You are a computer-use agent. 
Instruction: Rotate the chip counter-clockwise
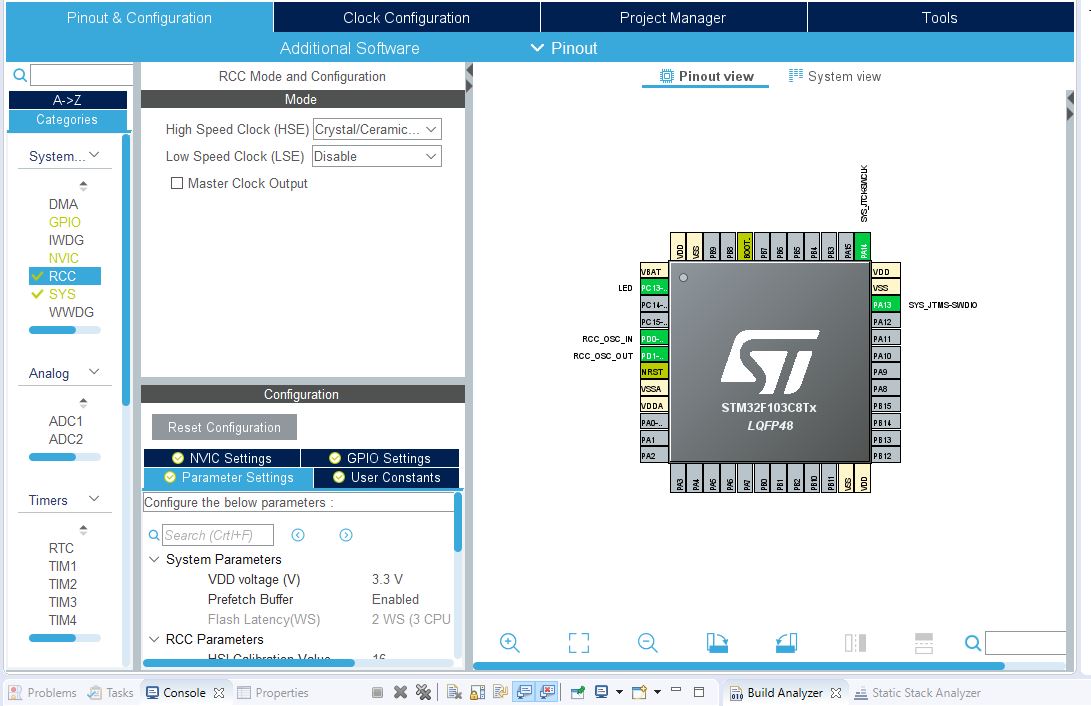786,643
